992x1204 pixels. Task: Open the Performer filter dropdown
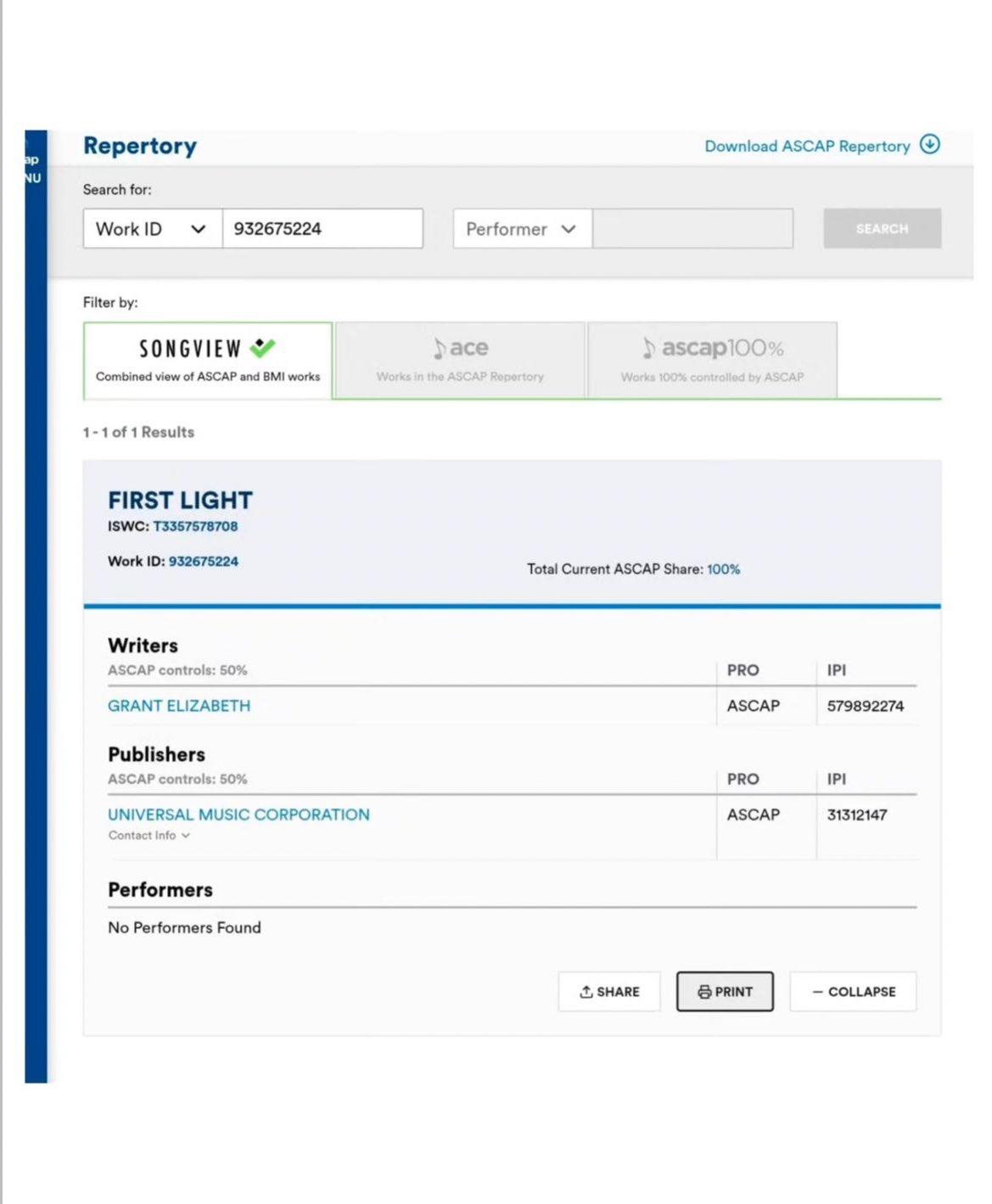pyautogui.click(x=522, y=229)
